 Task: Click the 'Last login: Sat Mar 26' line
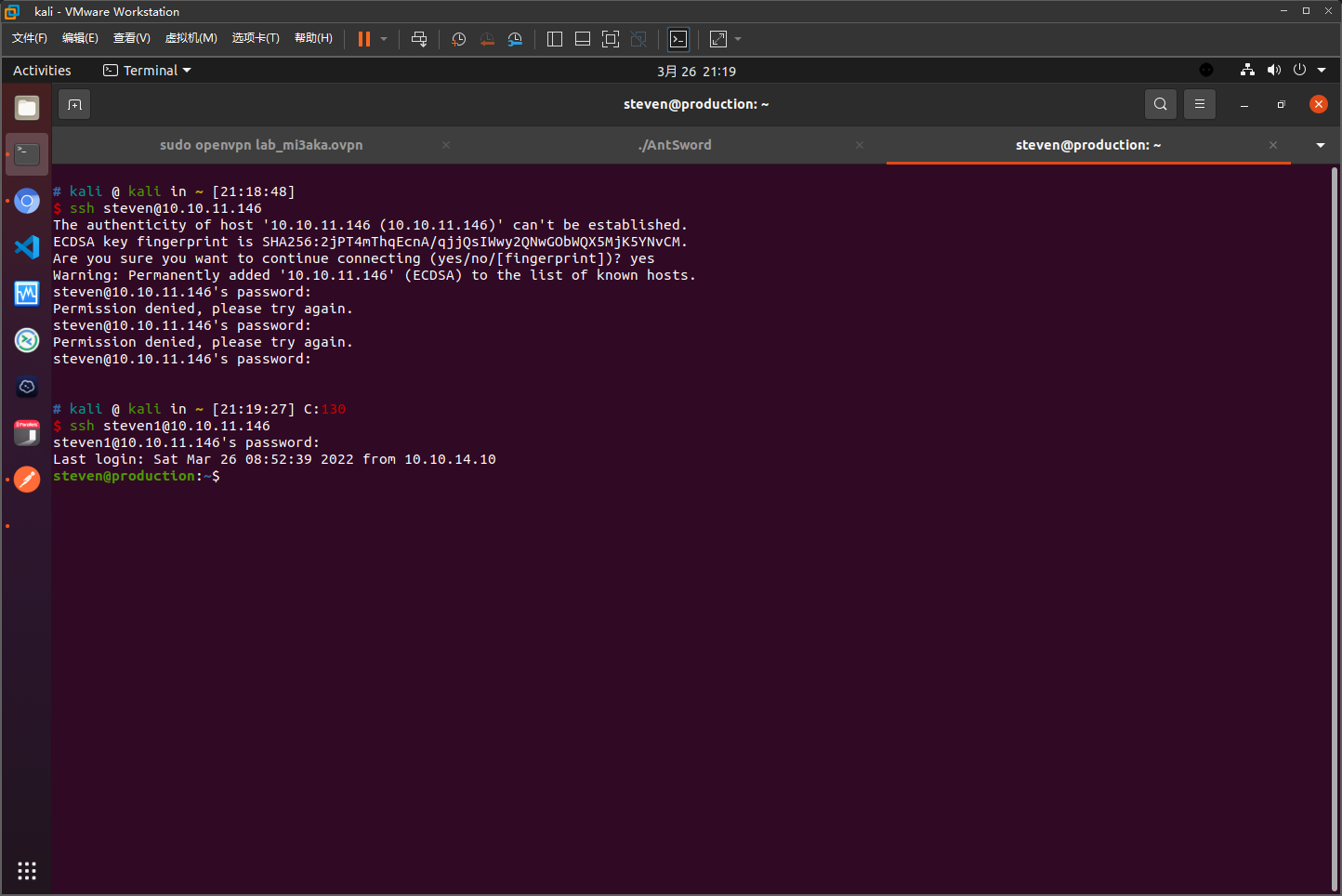[274, 459]
